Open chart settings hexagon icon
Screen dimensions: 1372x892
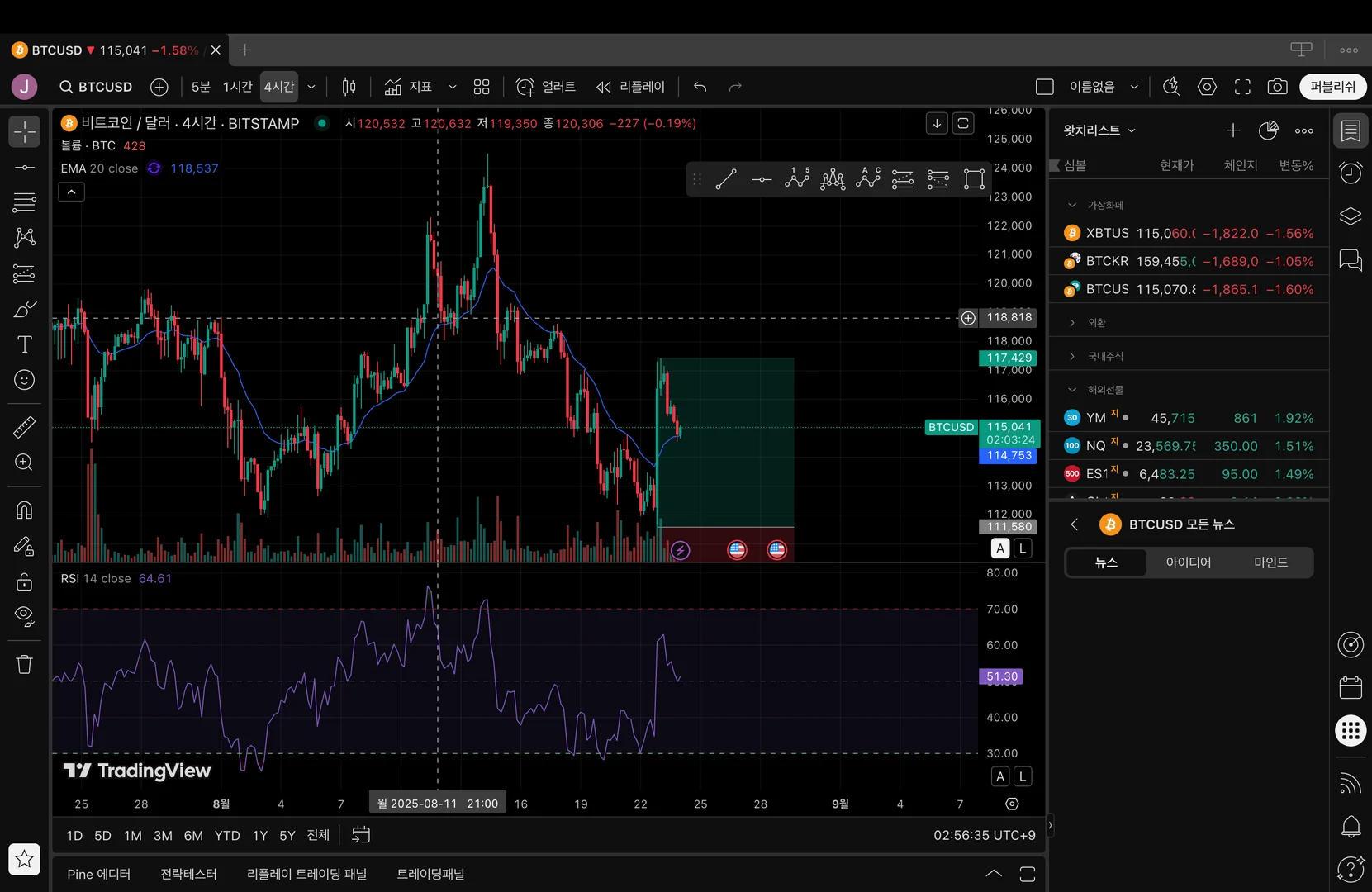click(1207, 87)
